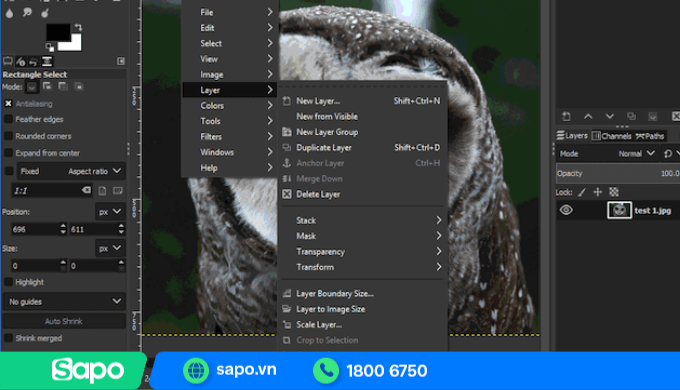Set mode to Subtract from selection
The height and width of the screenshot is (390, 680).
click(x=63, y=86)
